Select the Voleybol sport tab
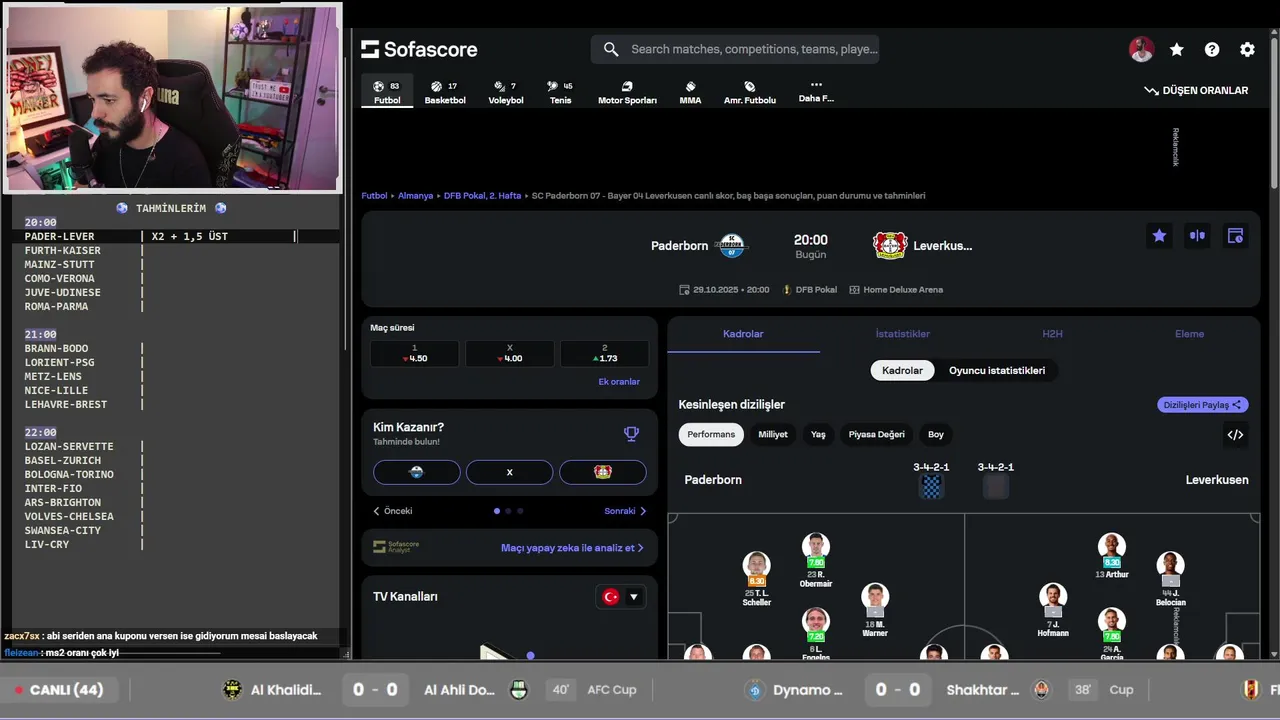This screenshot has width=1280, height=720. 506,92
